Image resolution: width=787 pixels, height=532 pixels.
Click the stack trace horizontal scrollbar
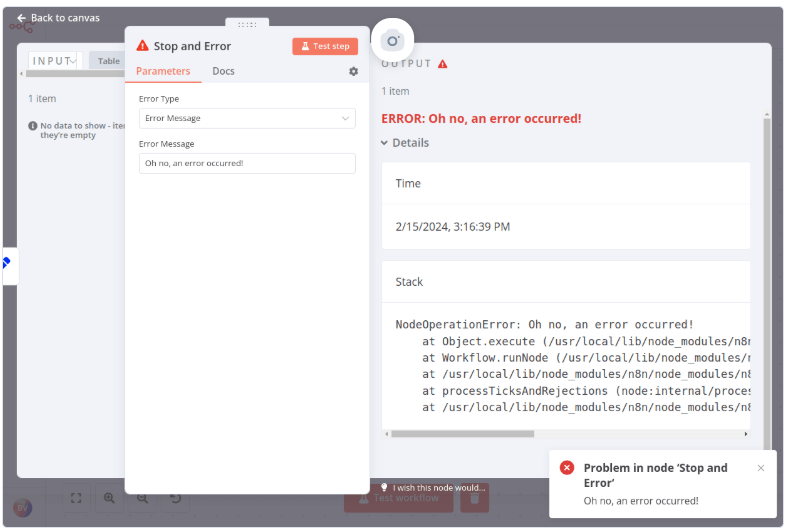[x=462, y=434]
